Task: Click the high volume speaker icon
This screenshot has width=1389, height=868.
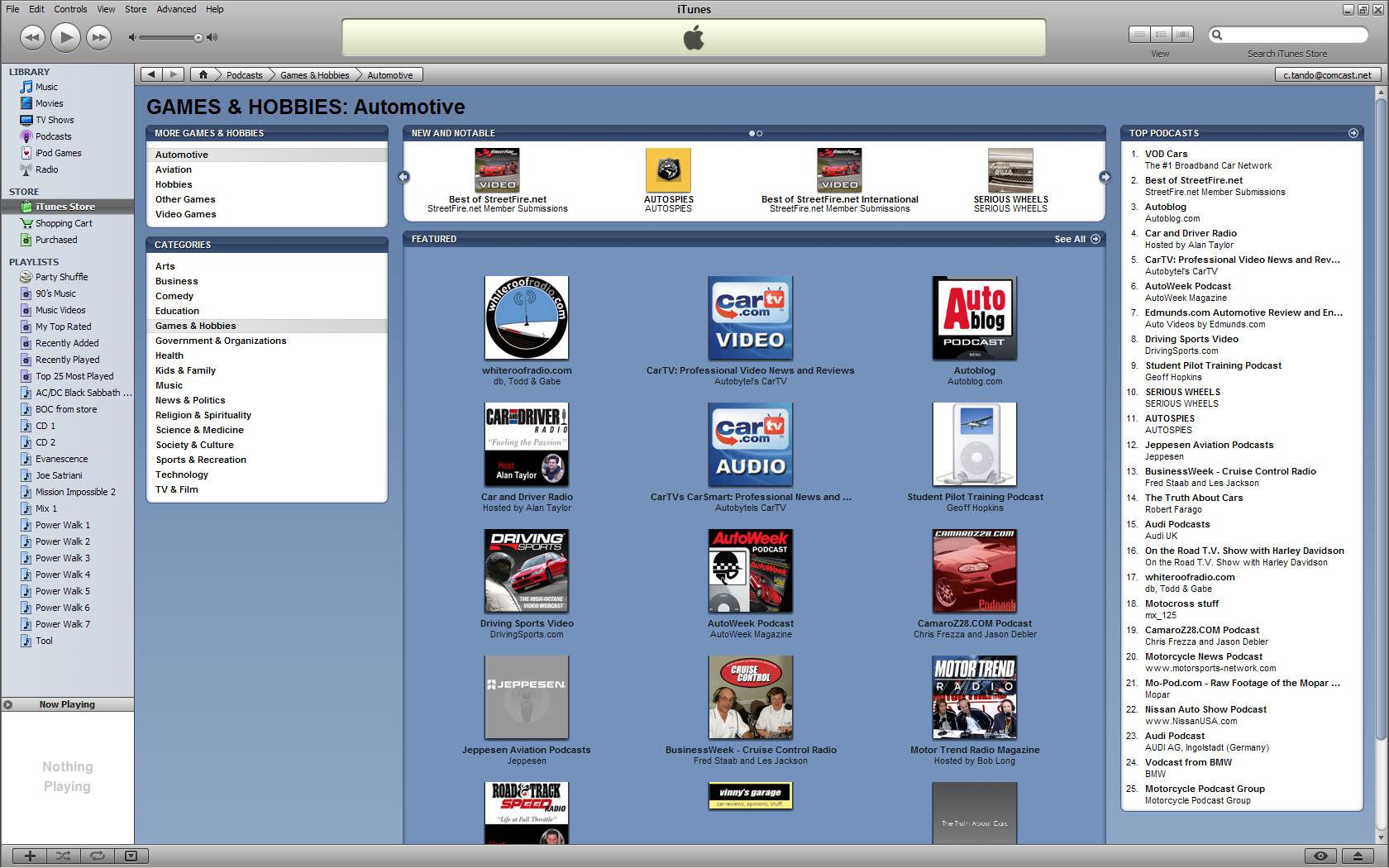Action: (212, 37)
